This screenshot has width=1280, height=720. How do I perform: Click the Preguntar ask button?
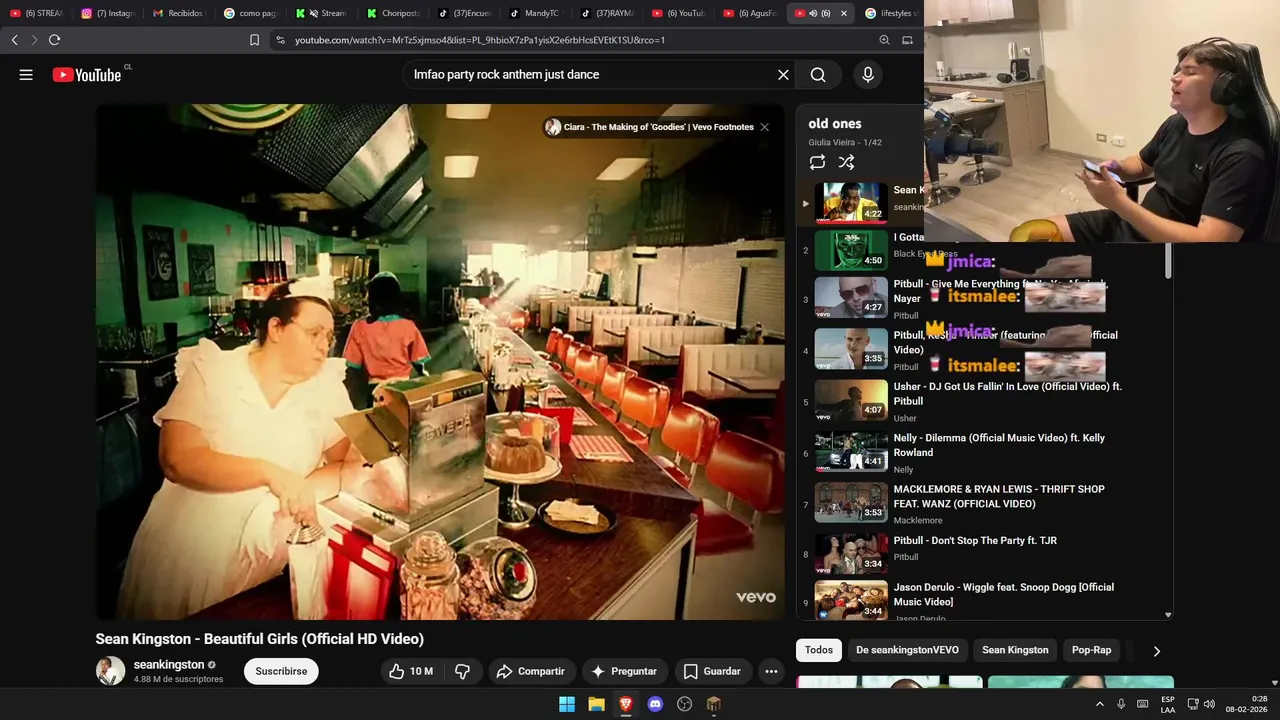pos(624,671)
